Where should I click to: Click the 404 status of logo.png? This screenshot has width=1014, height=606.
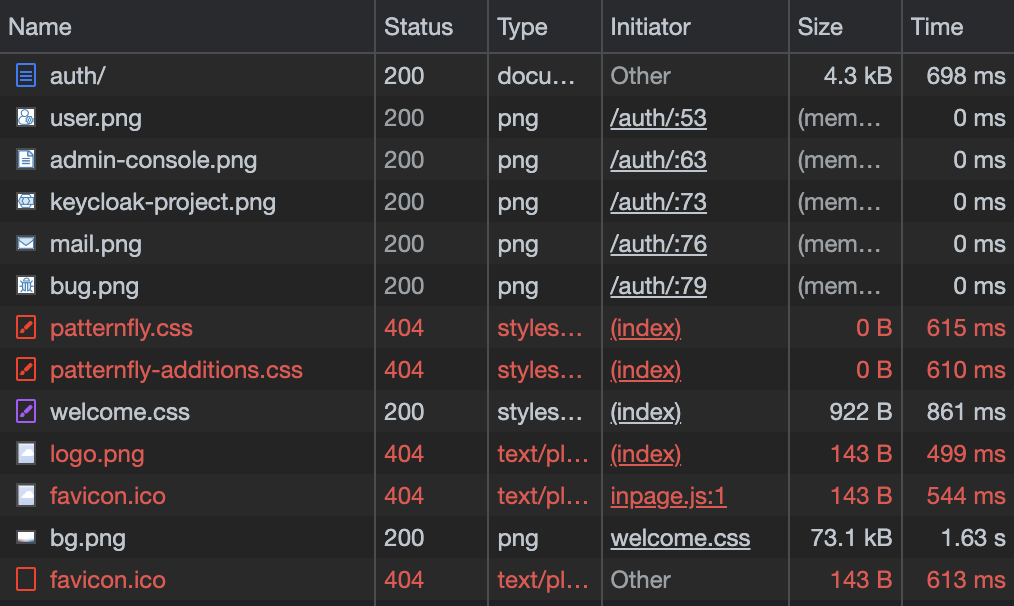coord(404,454)
